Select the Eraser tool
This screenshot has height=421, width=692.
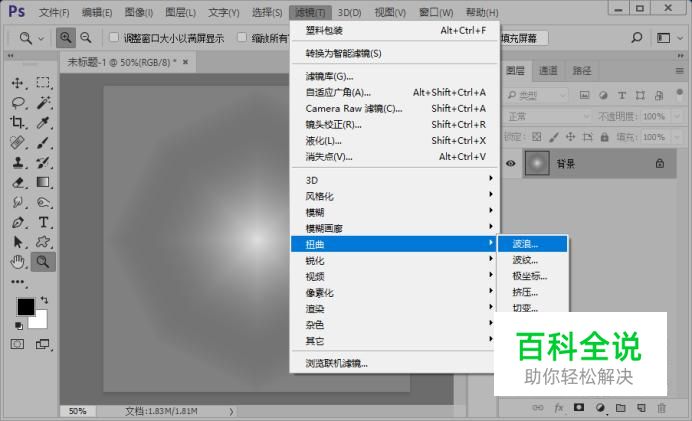(18, 182)
